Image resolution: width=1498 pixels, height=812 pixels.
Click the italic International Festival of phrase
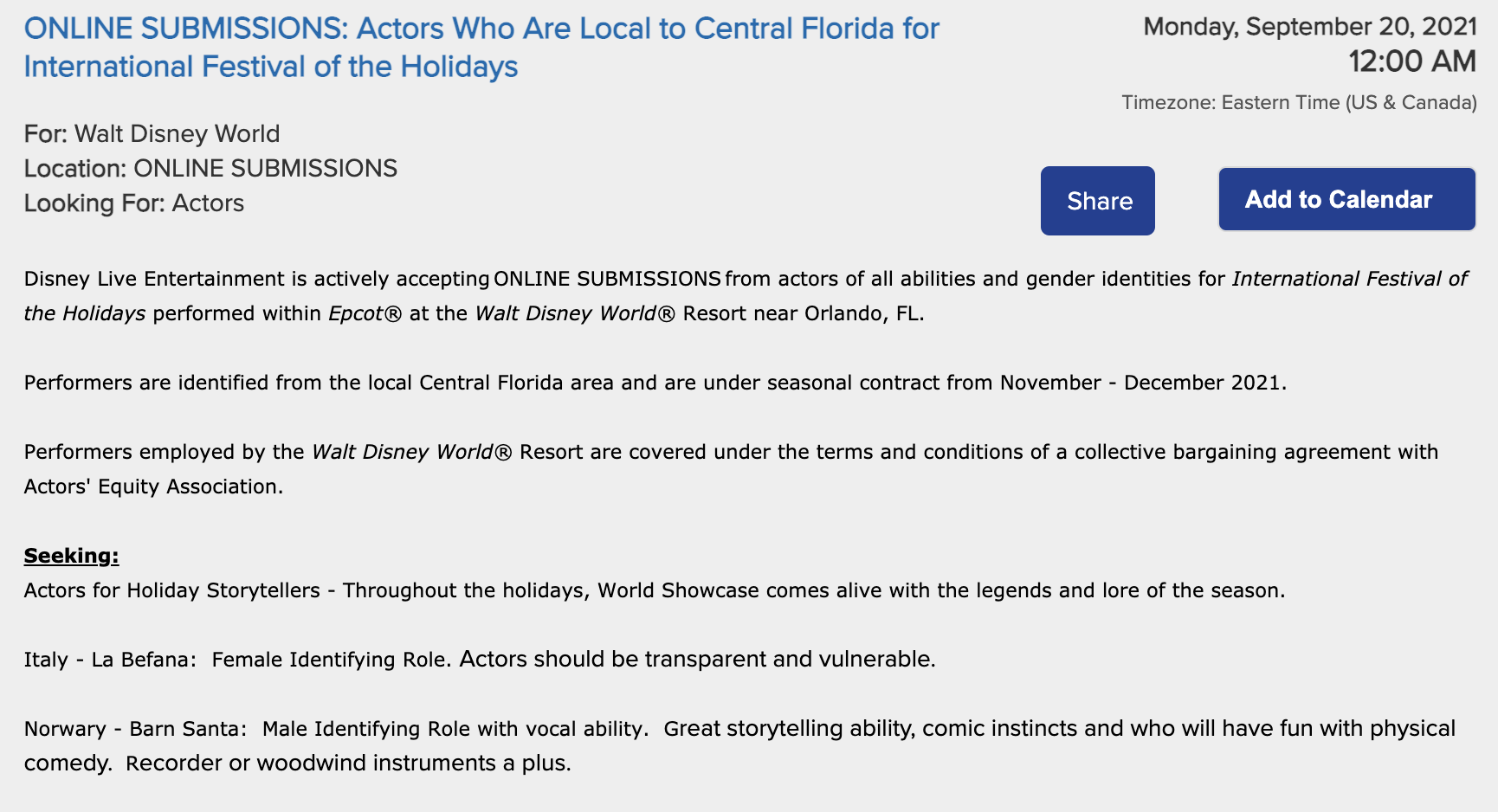click(1349, 279)
